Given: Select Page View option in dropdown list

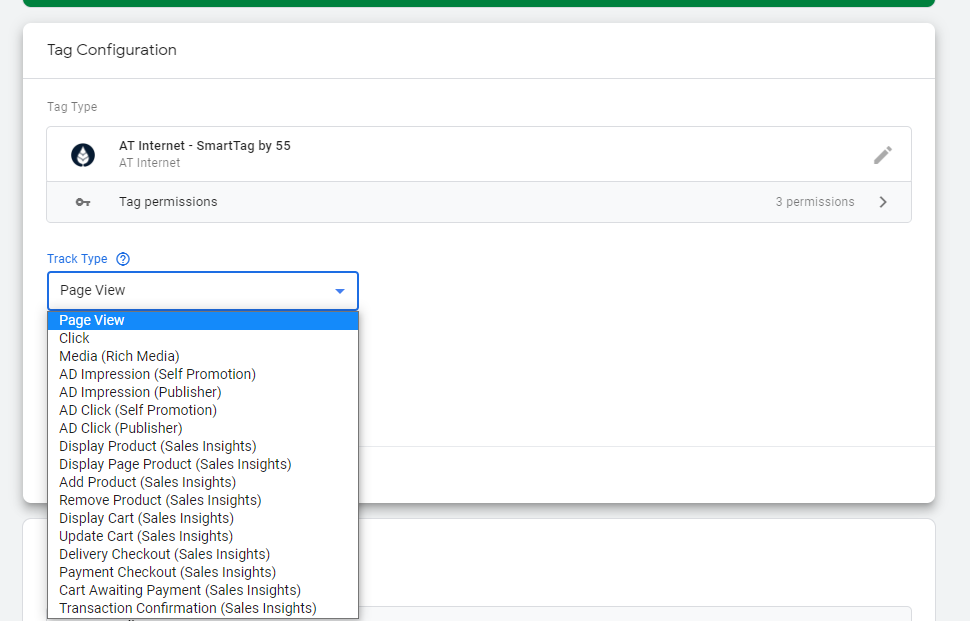Looking at the screenshot, I should (92, 320).
